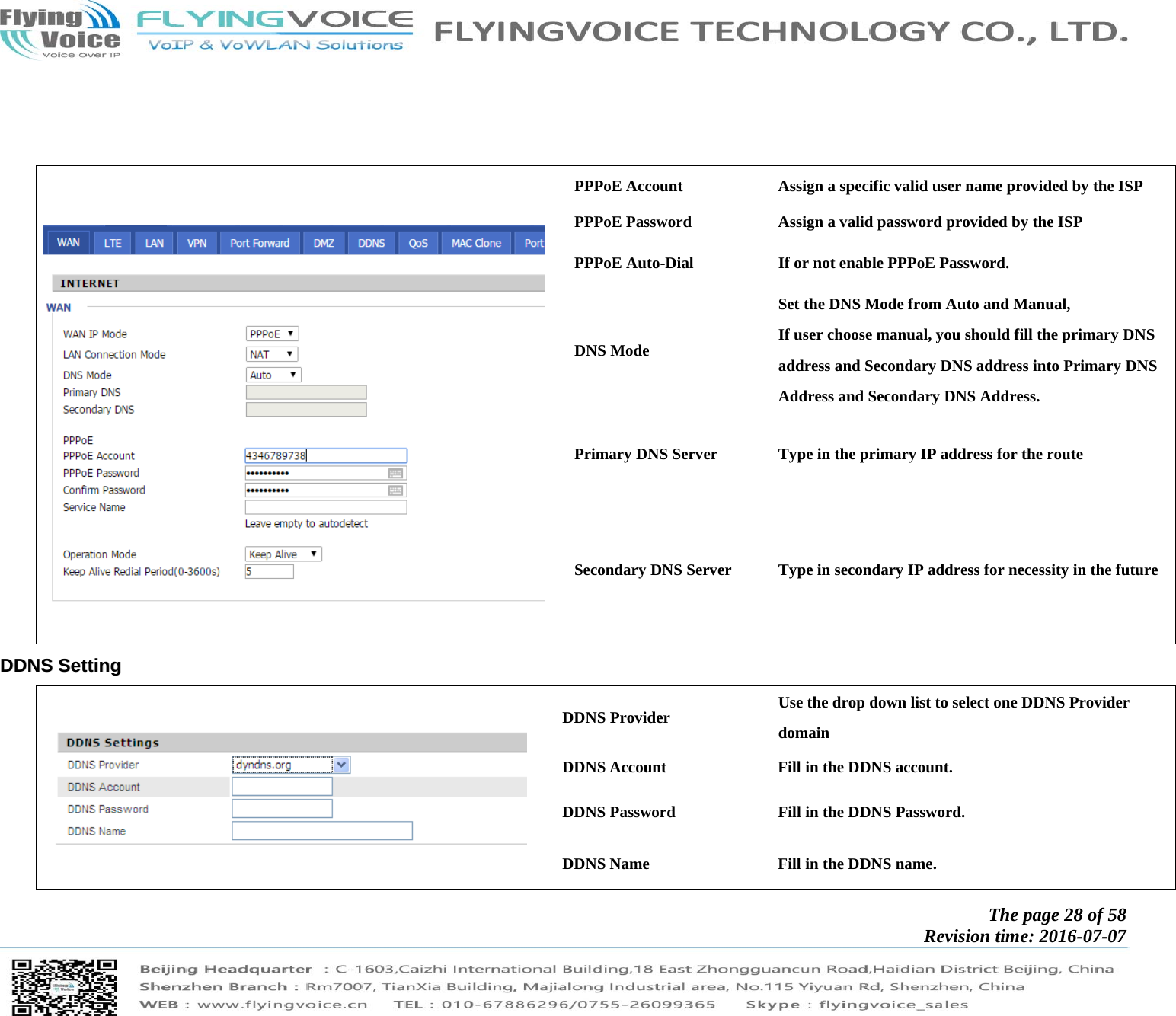
Task: Click the Service Name input field
Action: (x=326, y=507)
